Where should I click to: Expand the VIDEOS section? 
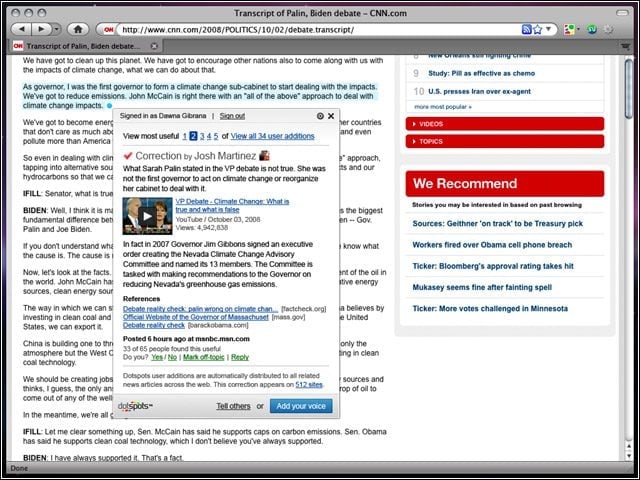[x=504, y=124]
